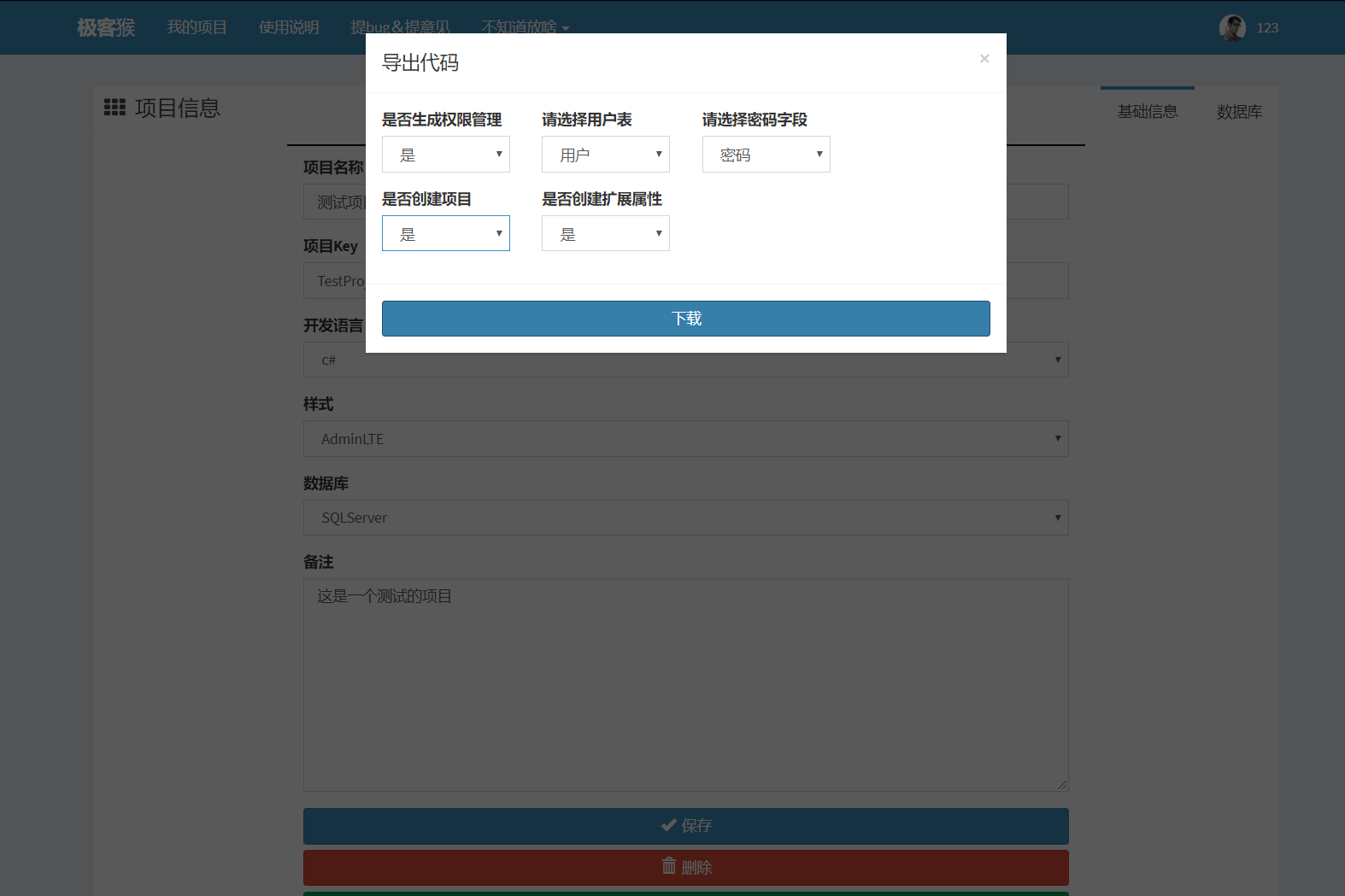Open the 样式 AdminLTE dropdown
This screenshot has height=896, width=1345.
coord(686,439)
